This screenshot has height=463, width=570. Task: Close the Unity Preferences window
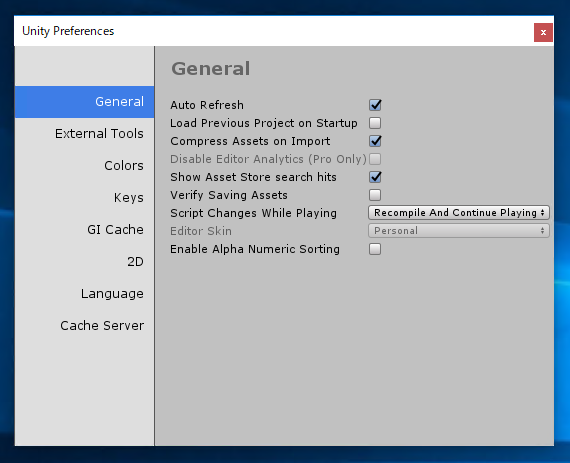tap(543, 32)
